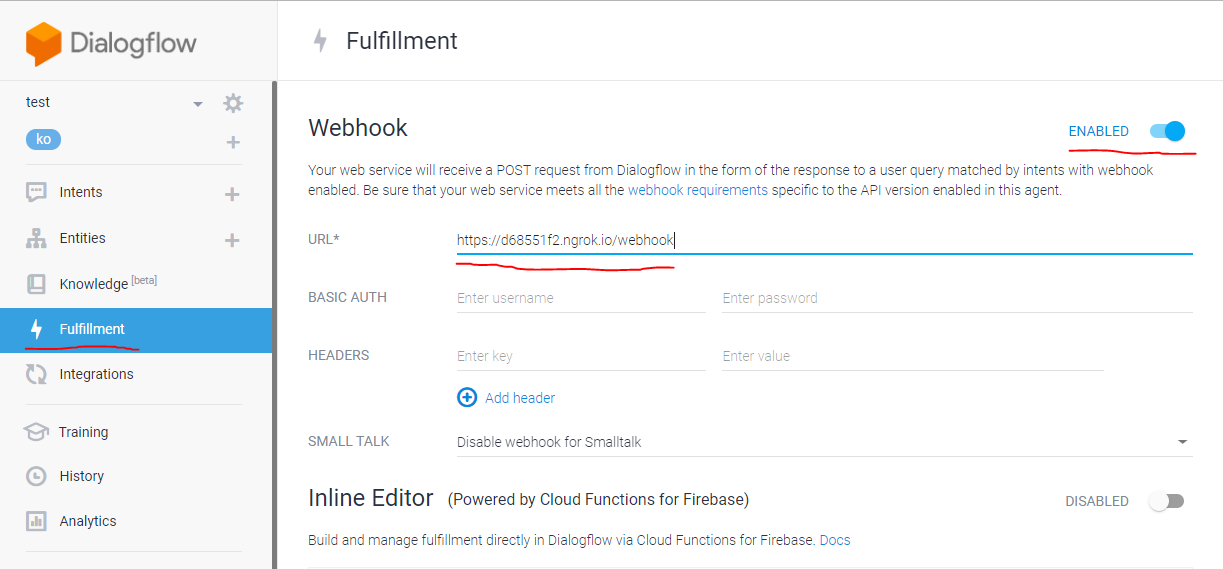
Task: Click the Integrations cycle icon
Action: 36,374
